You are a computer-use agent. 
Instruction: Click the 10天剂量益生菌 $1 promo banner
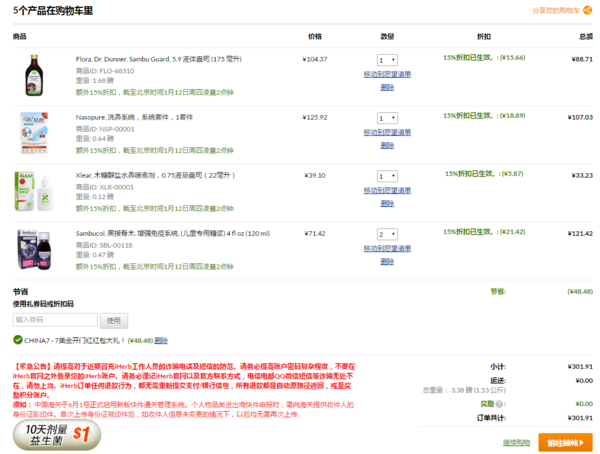(x=57, y=435)
